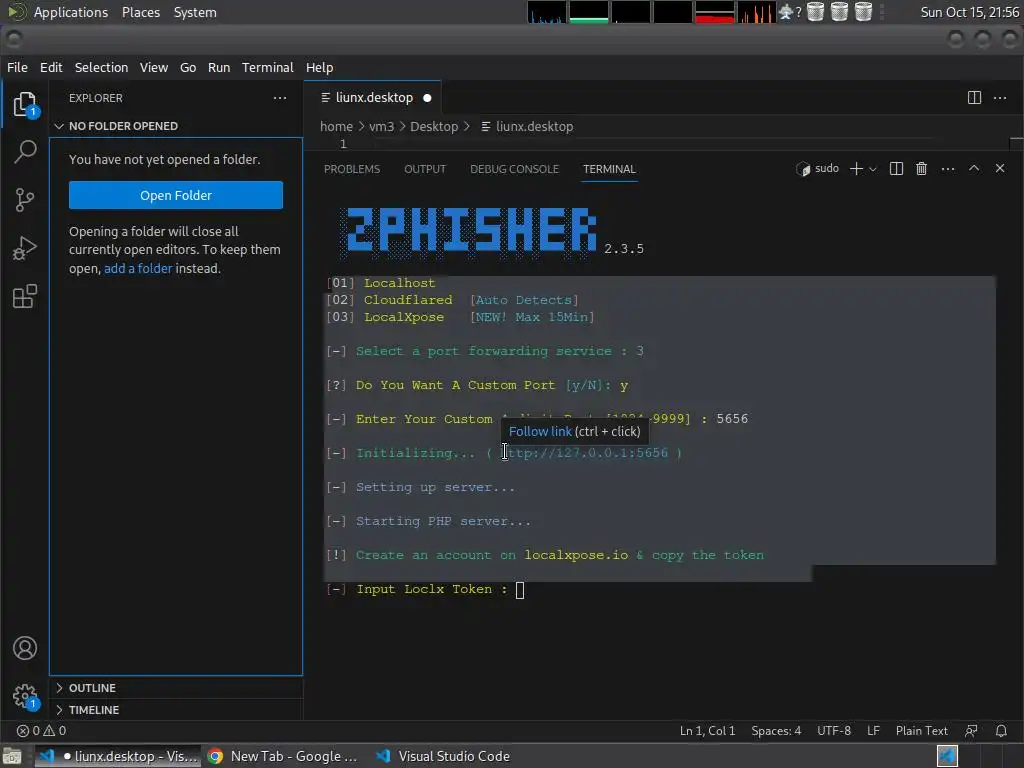Image resolution: width=1024 pixels, height=768 pixels.
Task: Open the Run menu
Action: click(219, 67)
